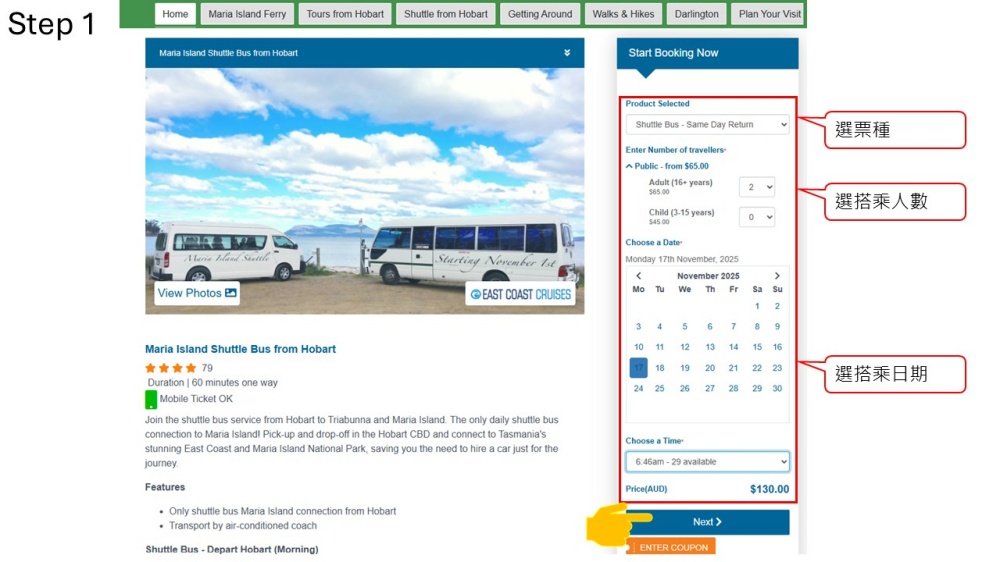Viewport: 1000px width, 562px height.
Task: Select November 20 in the calendar
Action: point(710,368)
